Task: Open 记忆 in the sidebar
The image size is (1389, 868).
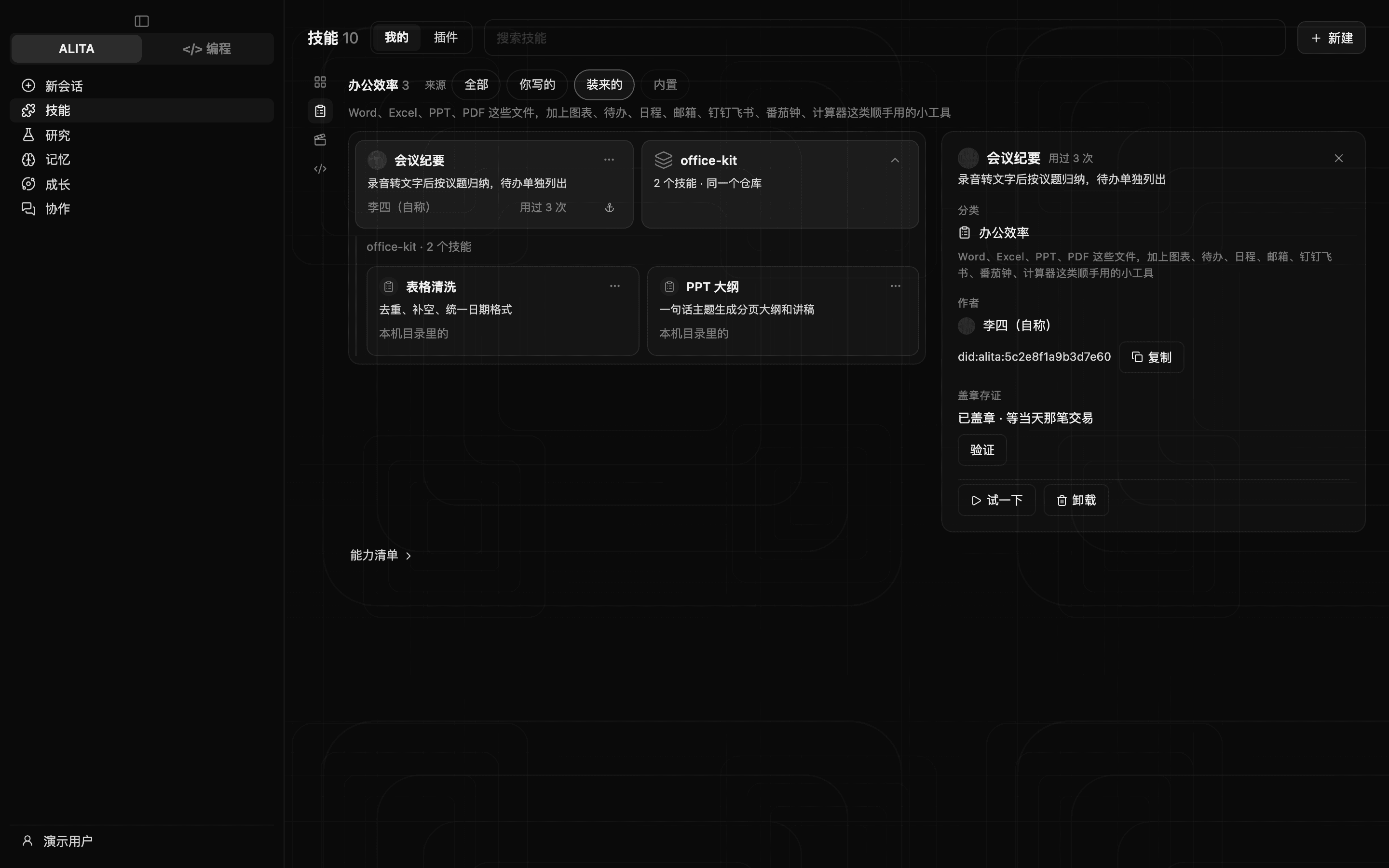Action: [142, 160]
